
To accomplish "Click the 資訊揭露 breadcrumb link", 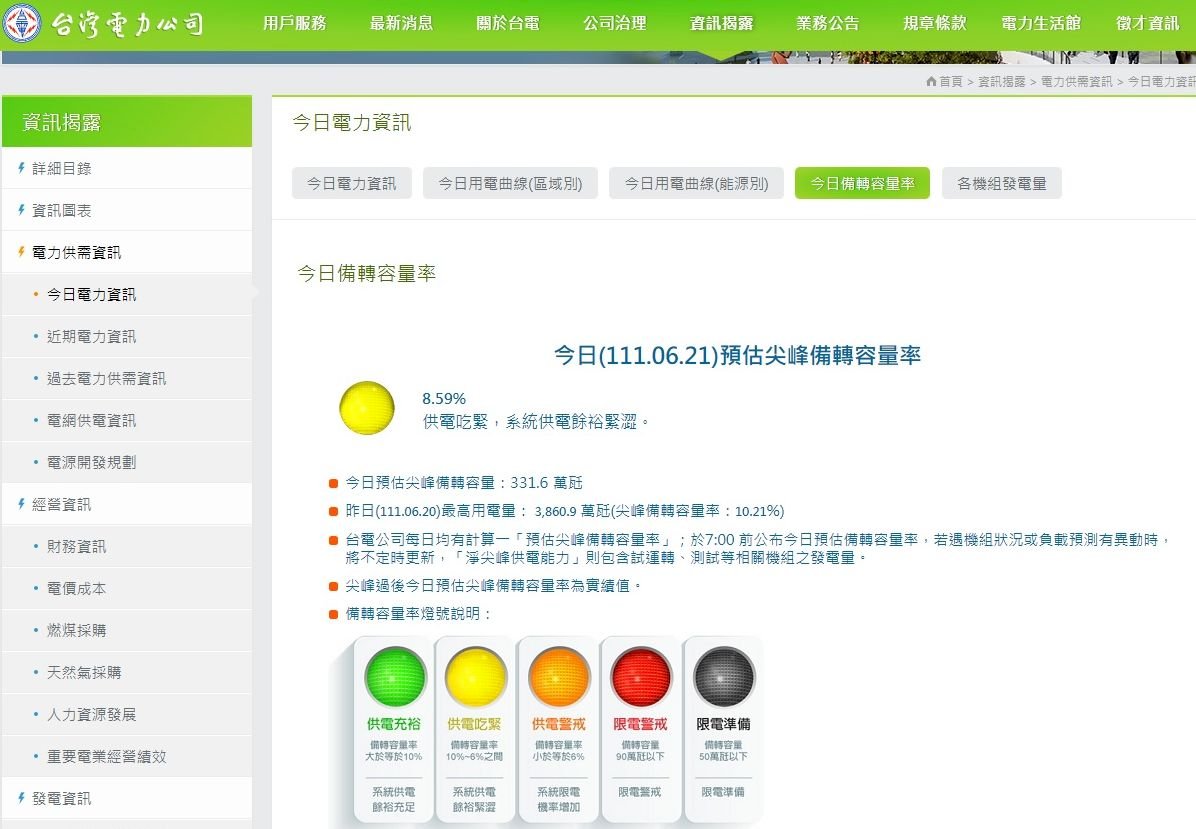I will point(1001,82).
